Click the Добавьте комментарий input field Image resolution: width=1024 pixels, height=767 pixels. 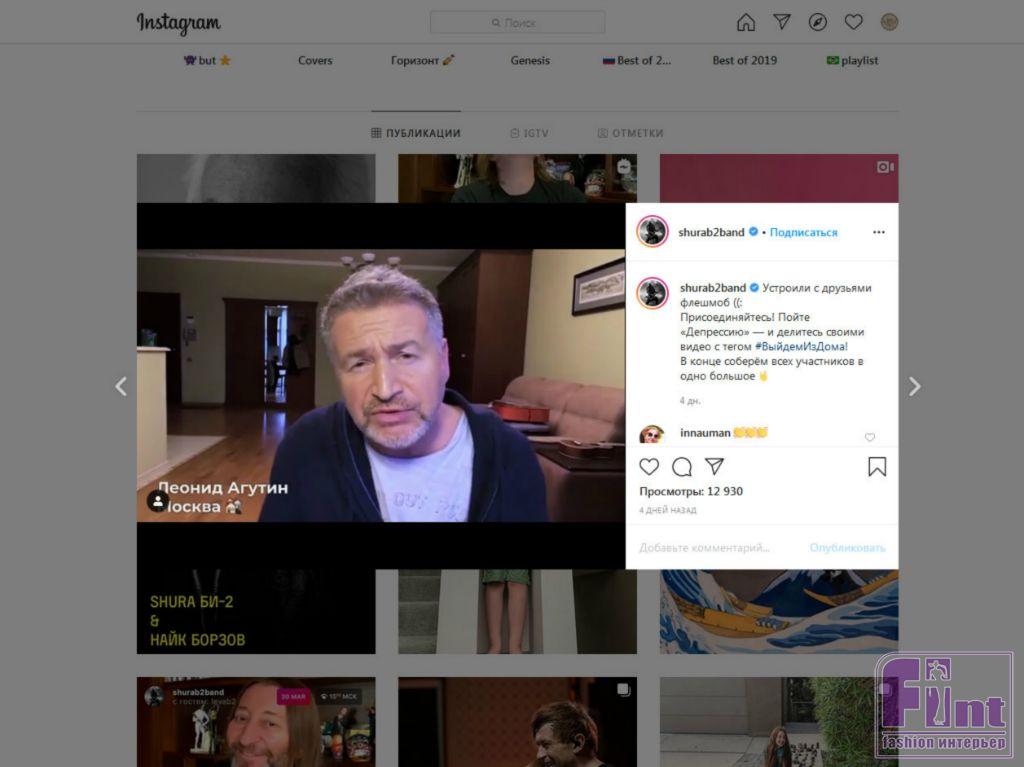tap(705, 547)
